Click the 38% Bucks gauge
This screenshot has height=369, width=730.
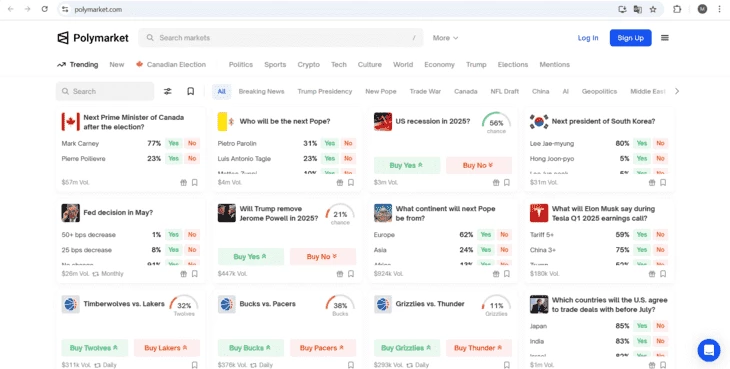click(x=340, y=305)
